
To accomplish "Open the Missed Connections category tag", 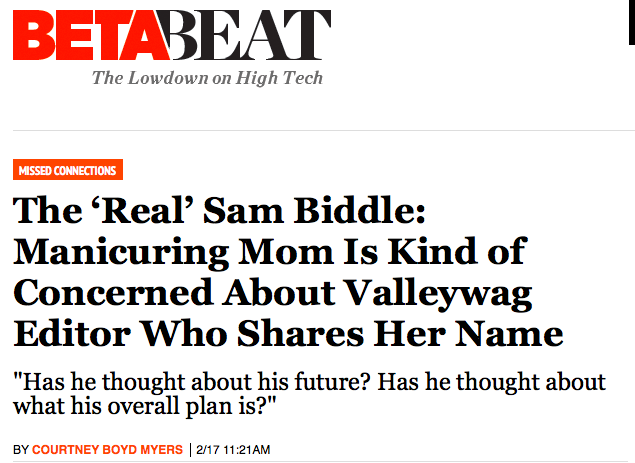I will click(x=68, y=171).
